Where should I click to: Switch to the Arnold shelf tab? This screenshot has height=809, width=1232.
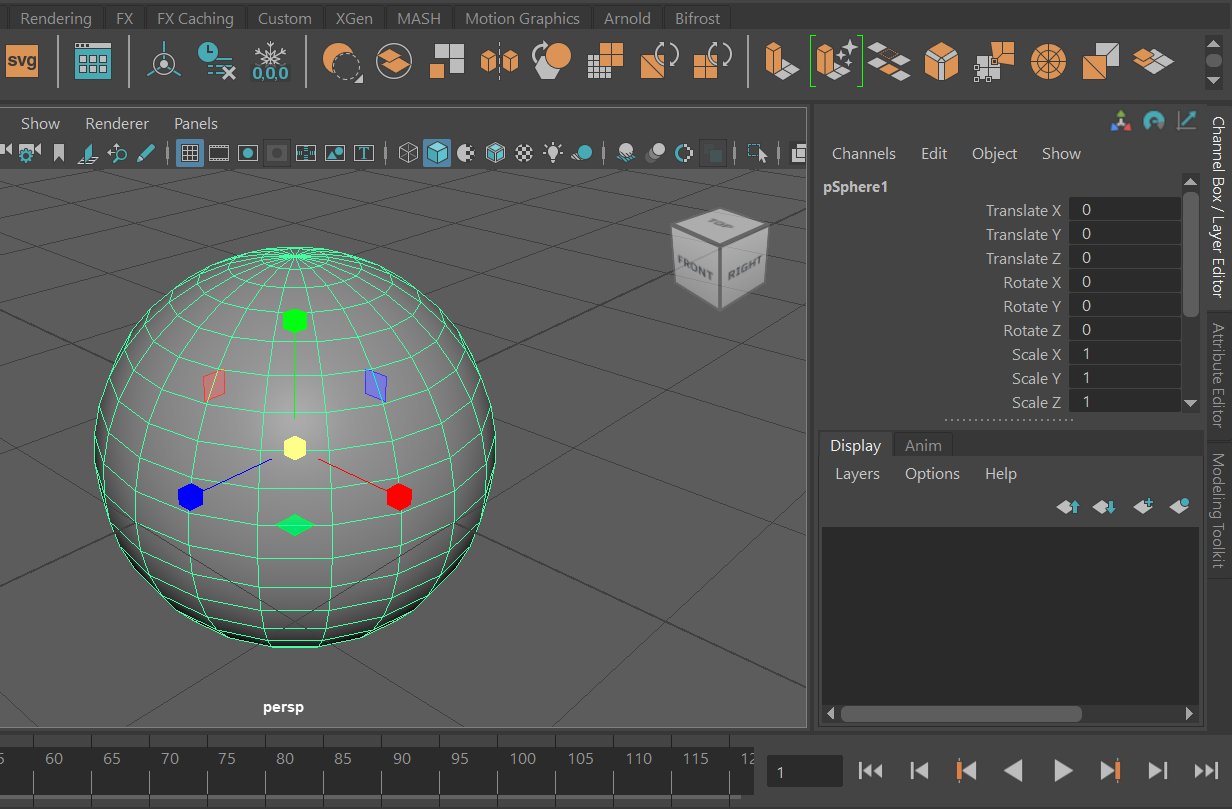click(x=628, y=18)
